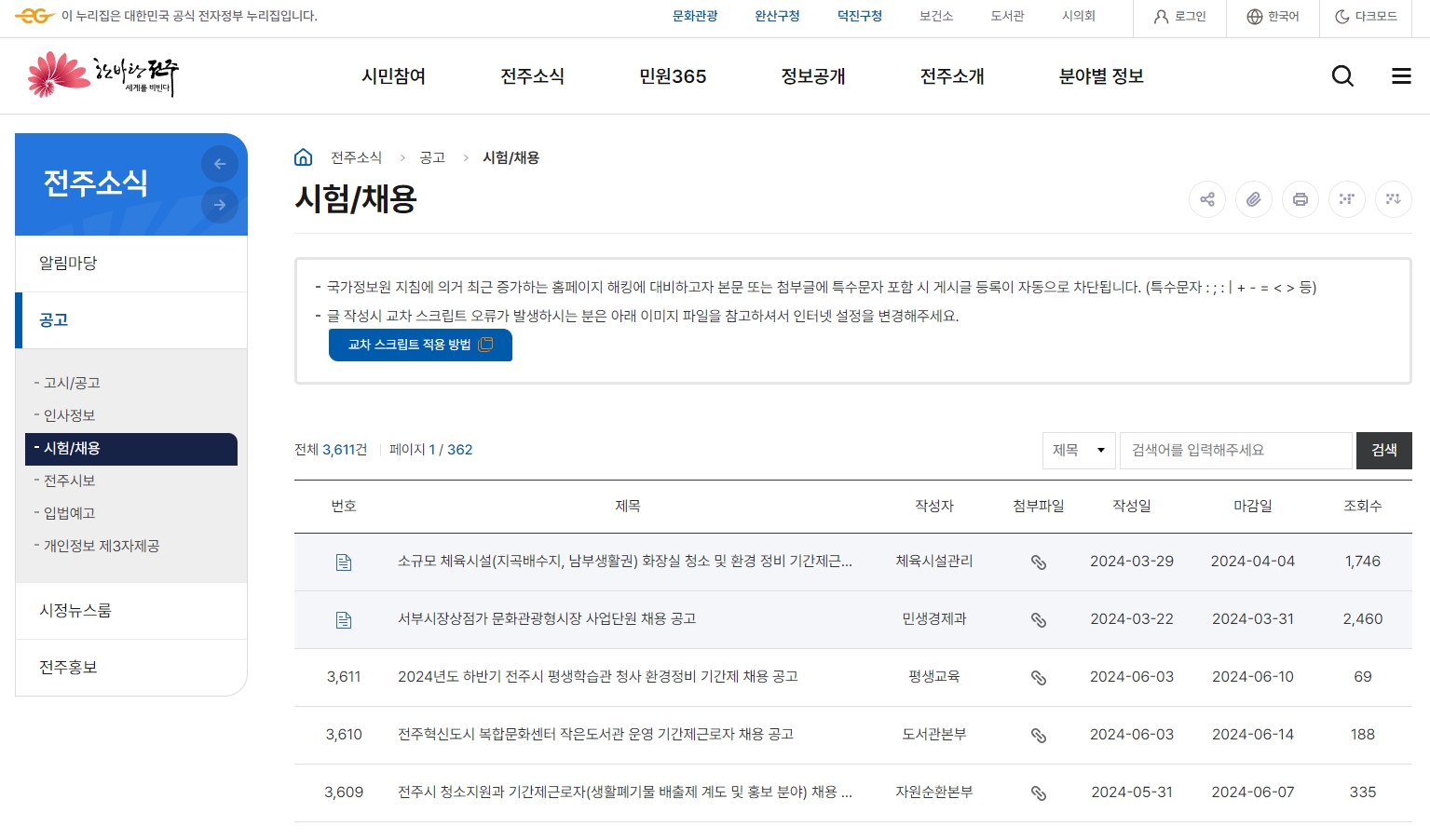Open attachment for 도서관본부 row
1430x840 pixels.
(x=1039, y=736)
